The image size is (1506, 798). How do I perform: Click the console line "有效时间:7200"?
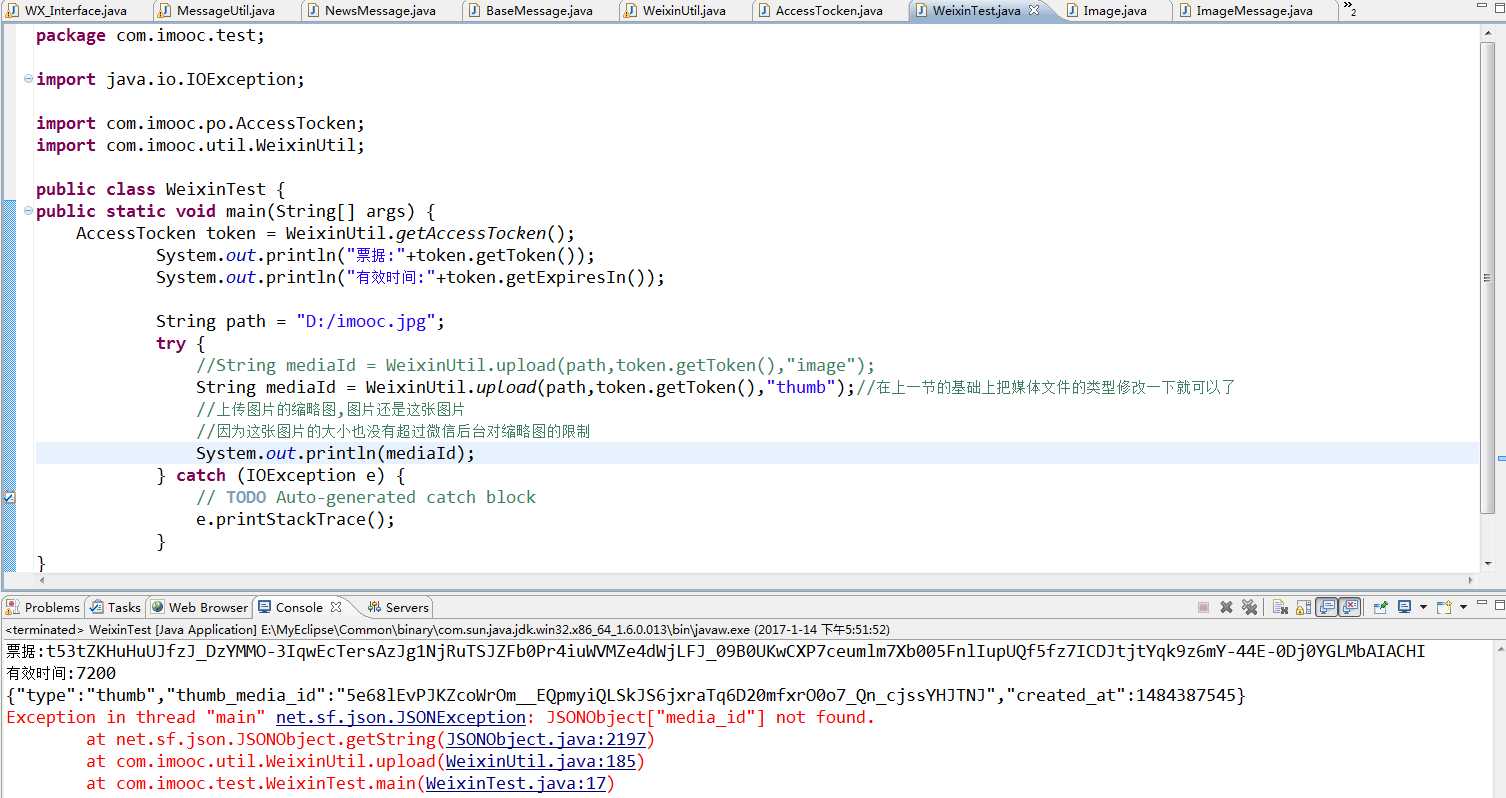click(61, 673)
